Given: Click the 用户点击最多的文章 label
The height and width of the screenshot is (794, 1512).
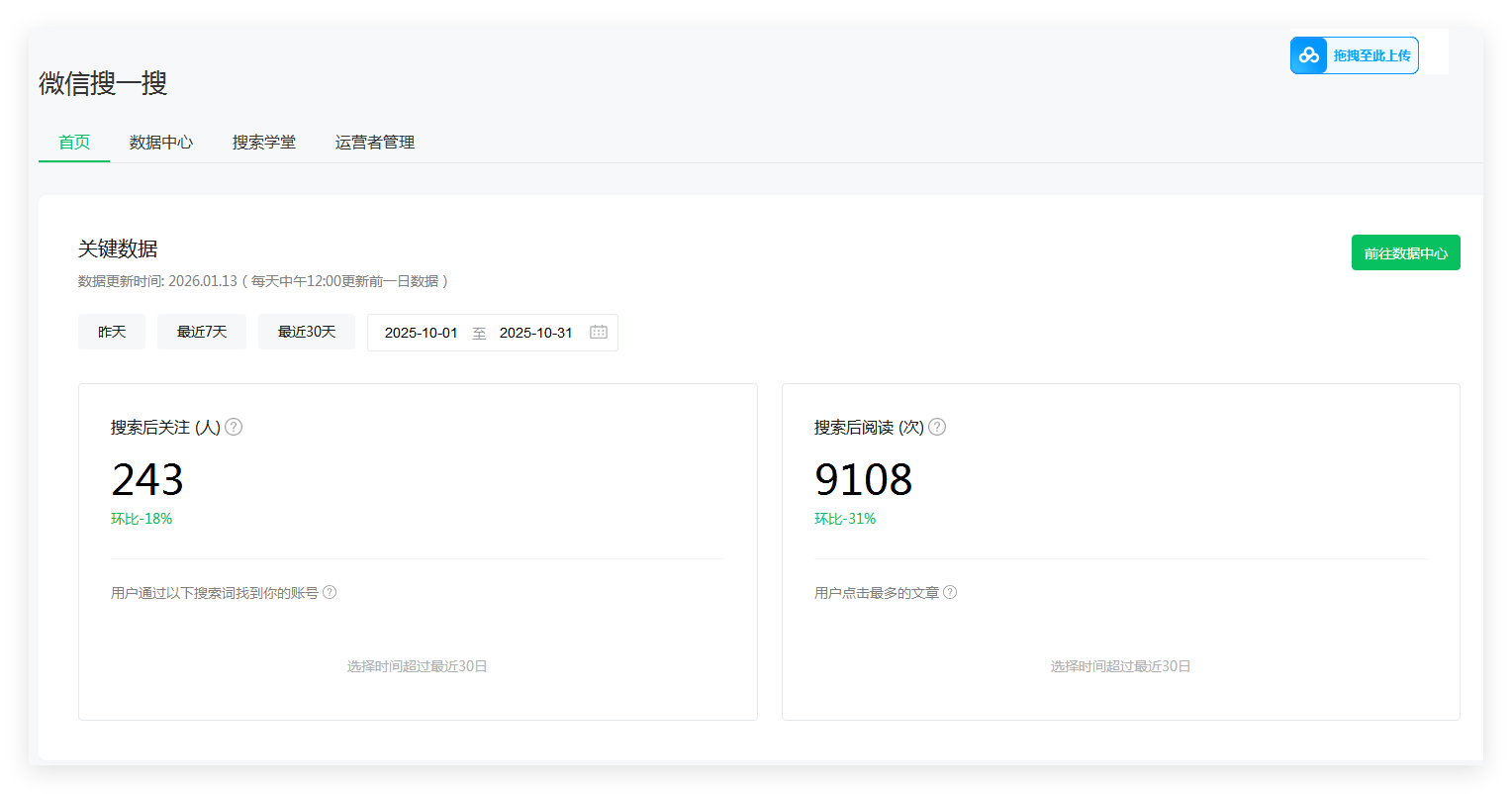Looking at the screenshot, I should click(x=877, y=592).
